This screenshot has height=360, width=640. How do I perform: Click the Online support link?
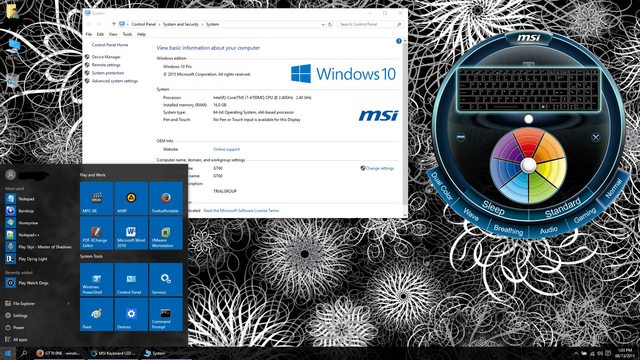pos(227,149)
